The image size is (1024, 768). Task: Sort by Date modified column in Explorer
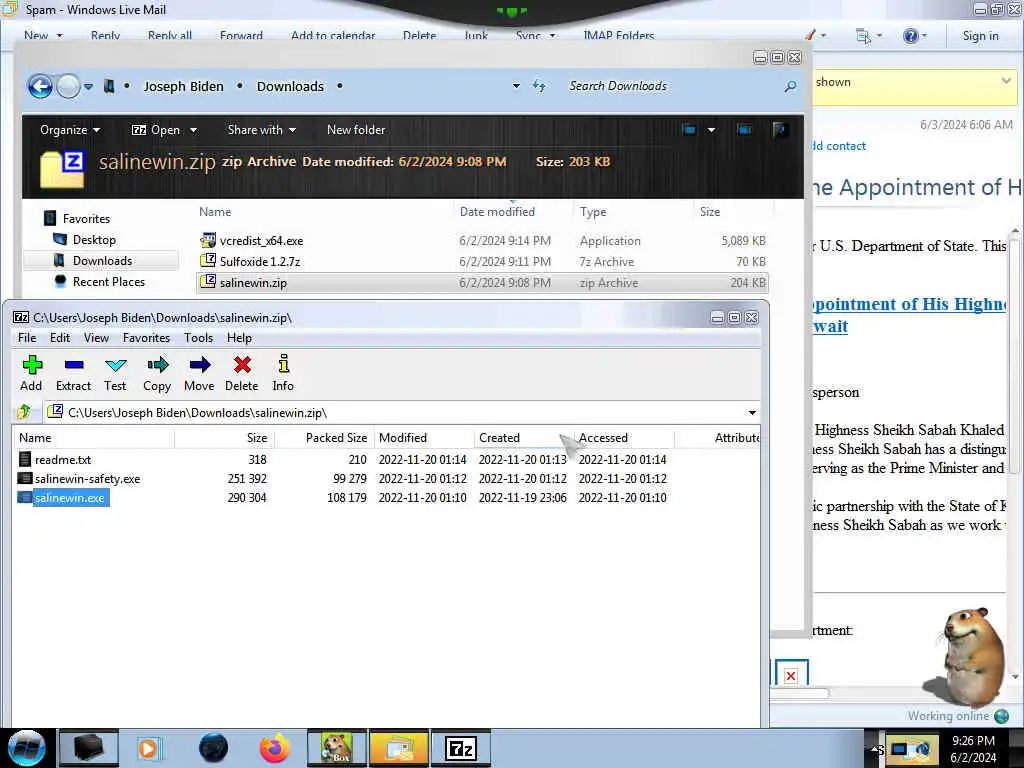coord(497,212)
